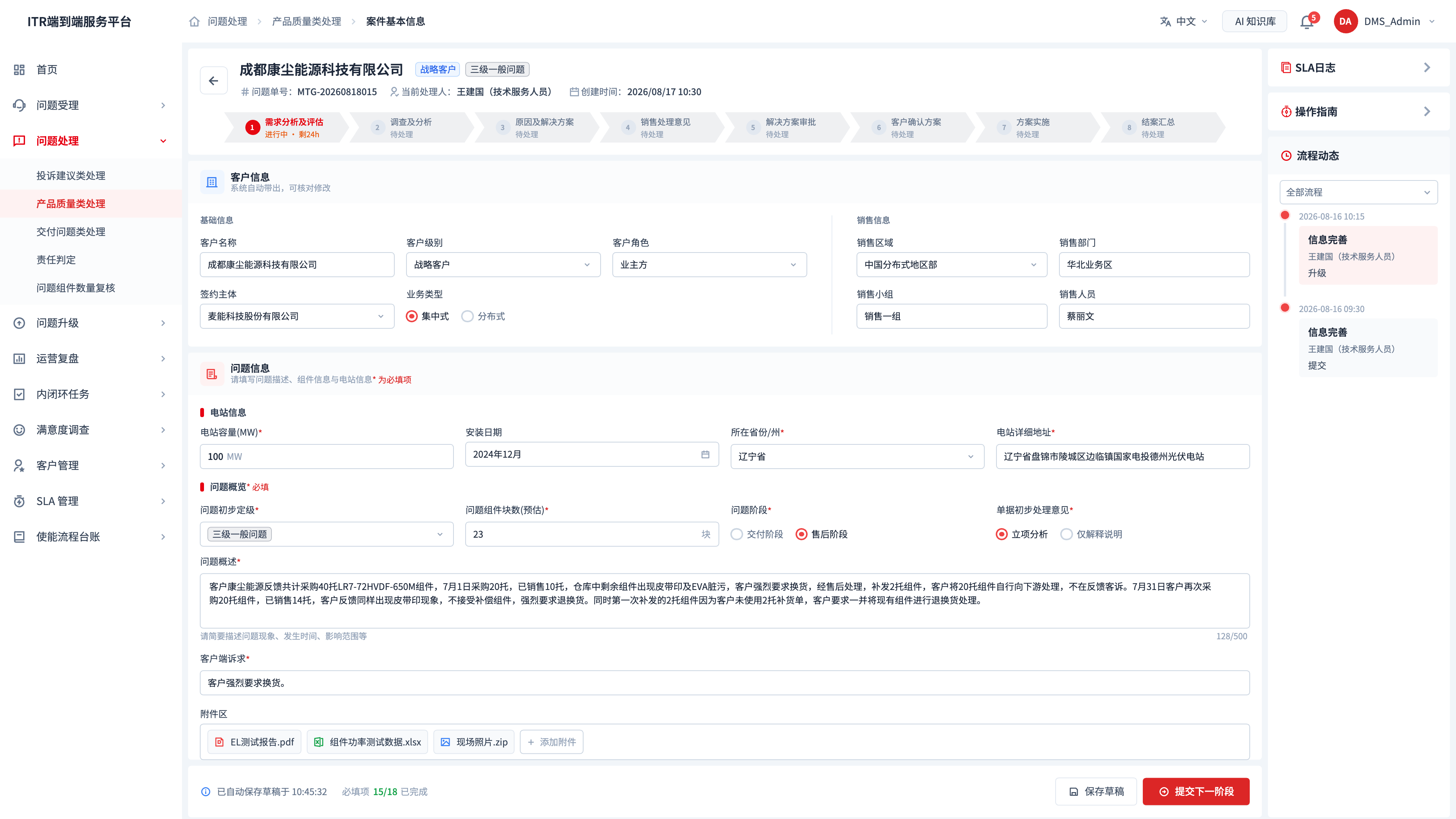Click 提交下一阶段 button
1456x819 pixels.
click(1196, 792)
